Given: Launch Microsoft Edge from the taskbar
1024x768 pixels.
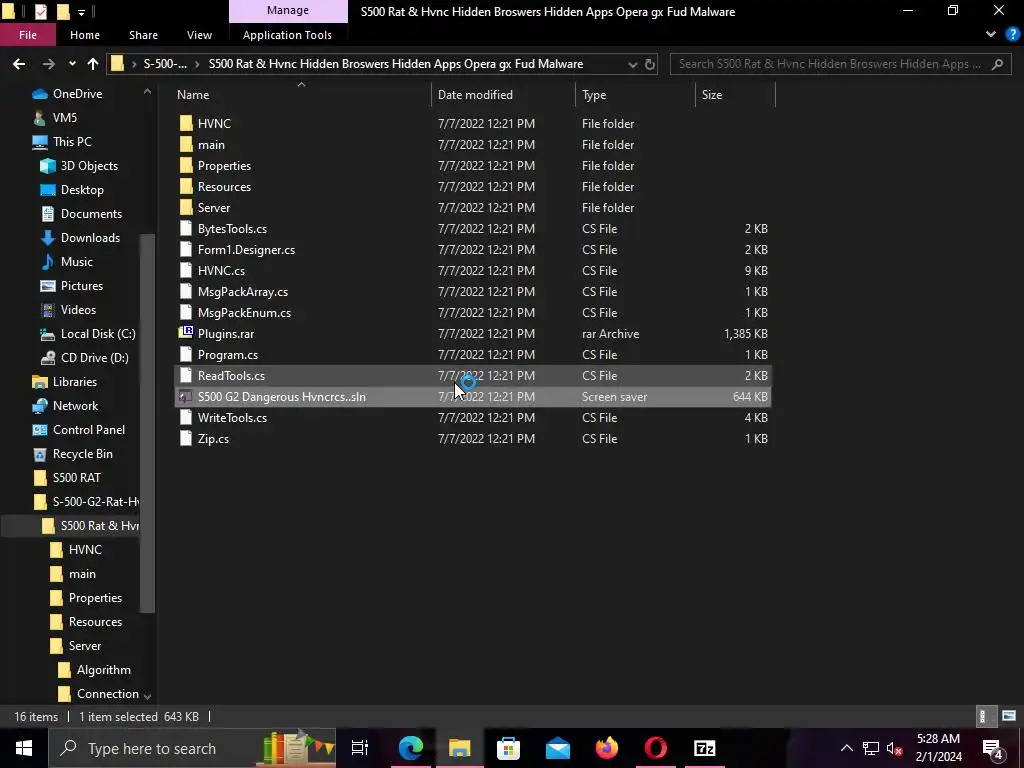Looking at the screenshot, I should pos(411,748).
